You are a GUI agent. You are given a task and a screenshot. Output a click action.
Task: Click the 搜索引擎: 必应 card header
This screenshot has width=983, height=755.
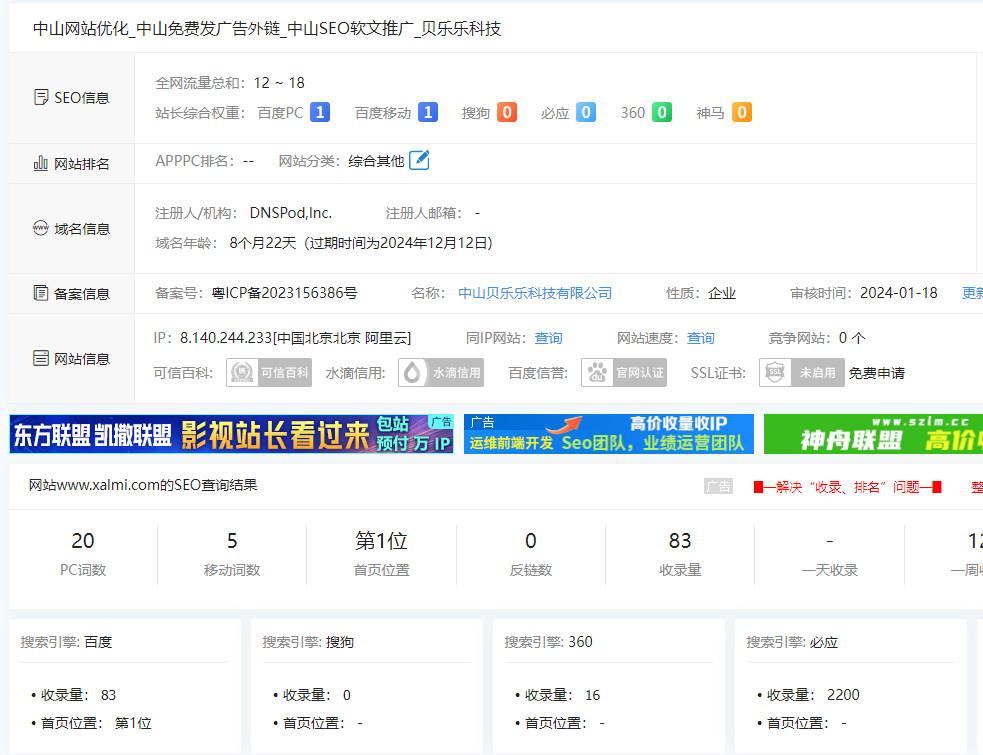click(x=792, y=641)
